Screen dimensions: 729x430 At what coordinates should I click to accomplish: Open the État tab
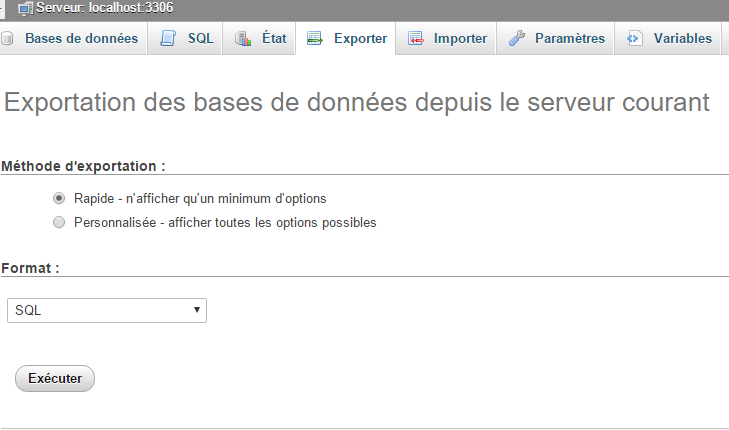point(258,39)
